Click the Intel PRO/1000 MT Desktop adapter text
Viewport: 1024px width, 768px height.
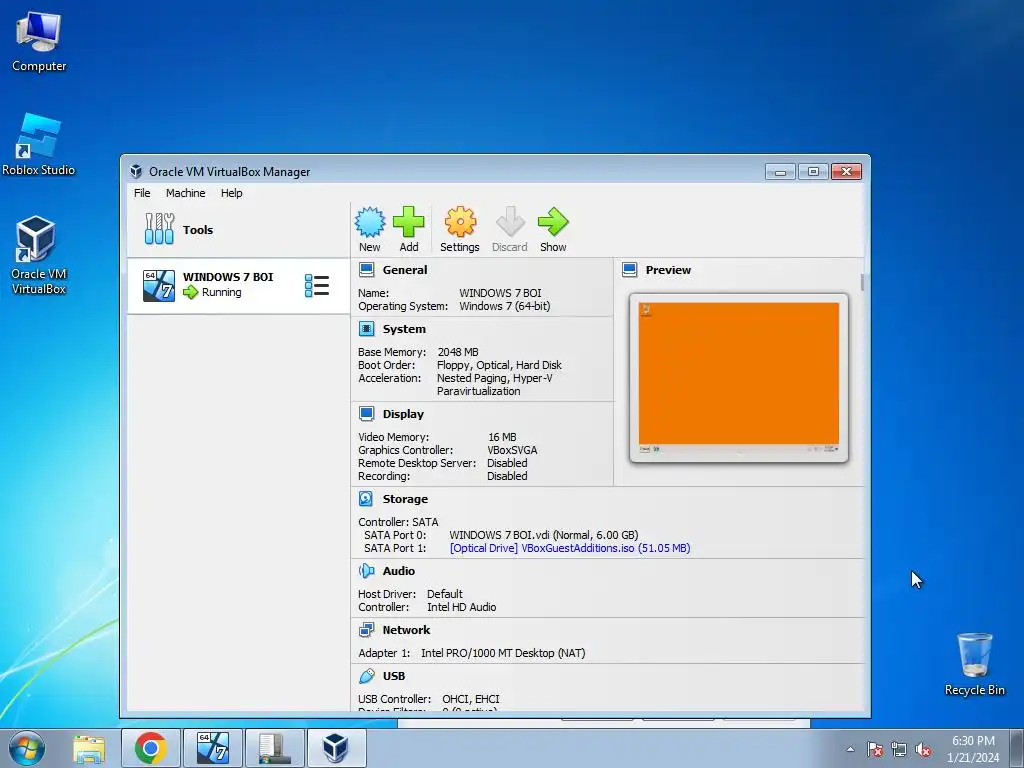coord(503,653)
